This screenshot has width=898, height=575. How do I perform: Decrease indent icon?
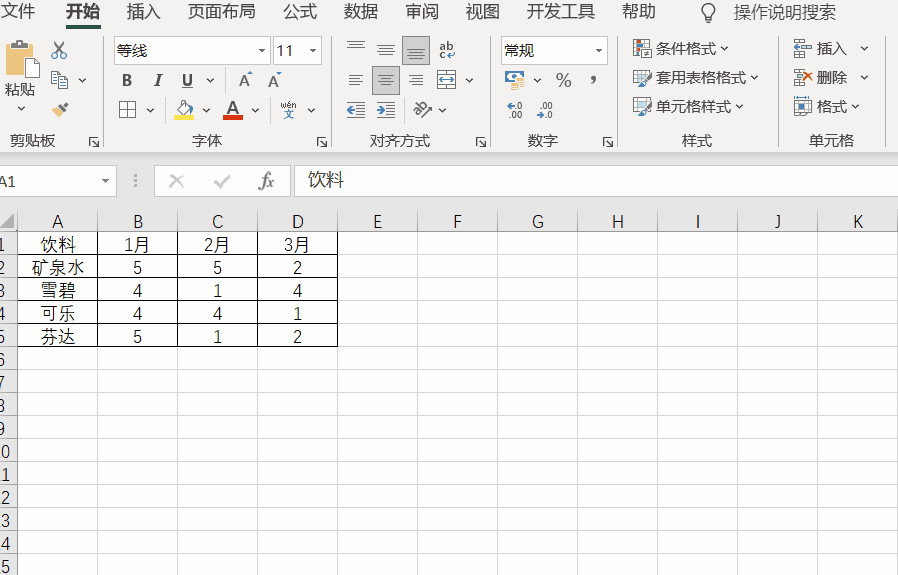point(356,110)
